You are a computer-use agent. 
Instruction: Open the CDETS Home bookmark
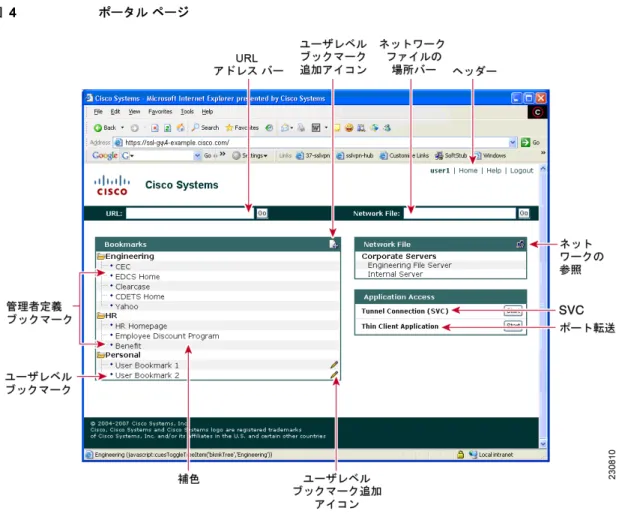tap(140, 296)
